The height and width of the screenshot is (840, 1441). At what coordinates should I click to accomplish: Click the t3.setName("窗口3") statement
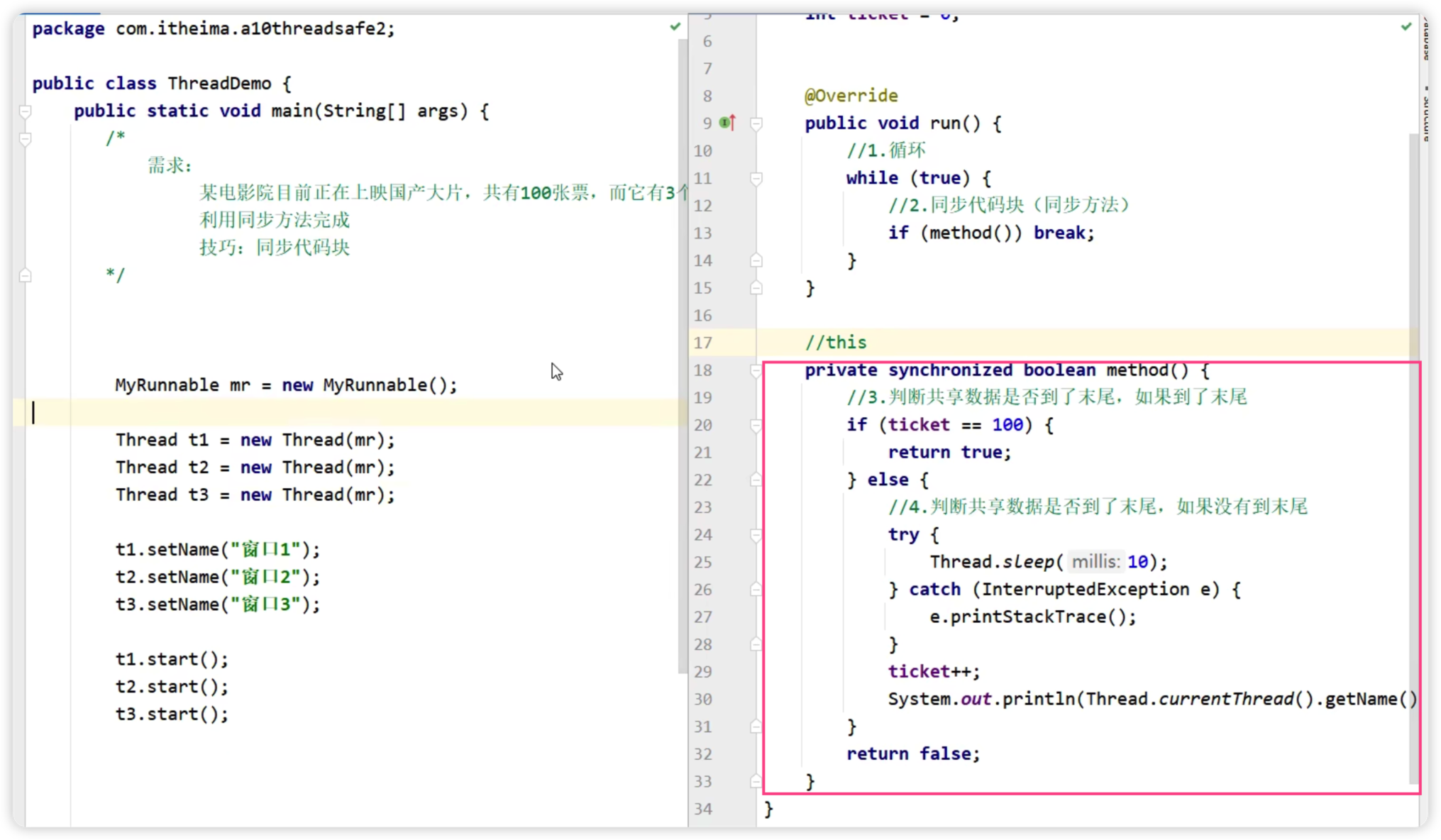[218, 604]
